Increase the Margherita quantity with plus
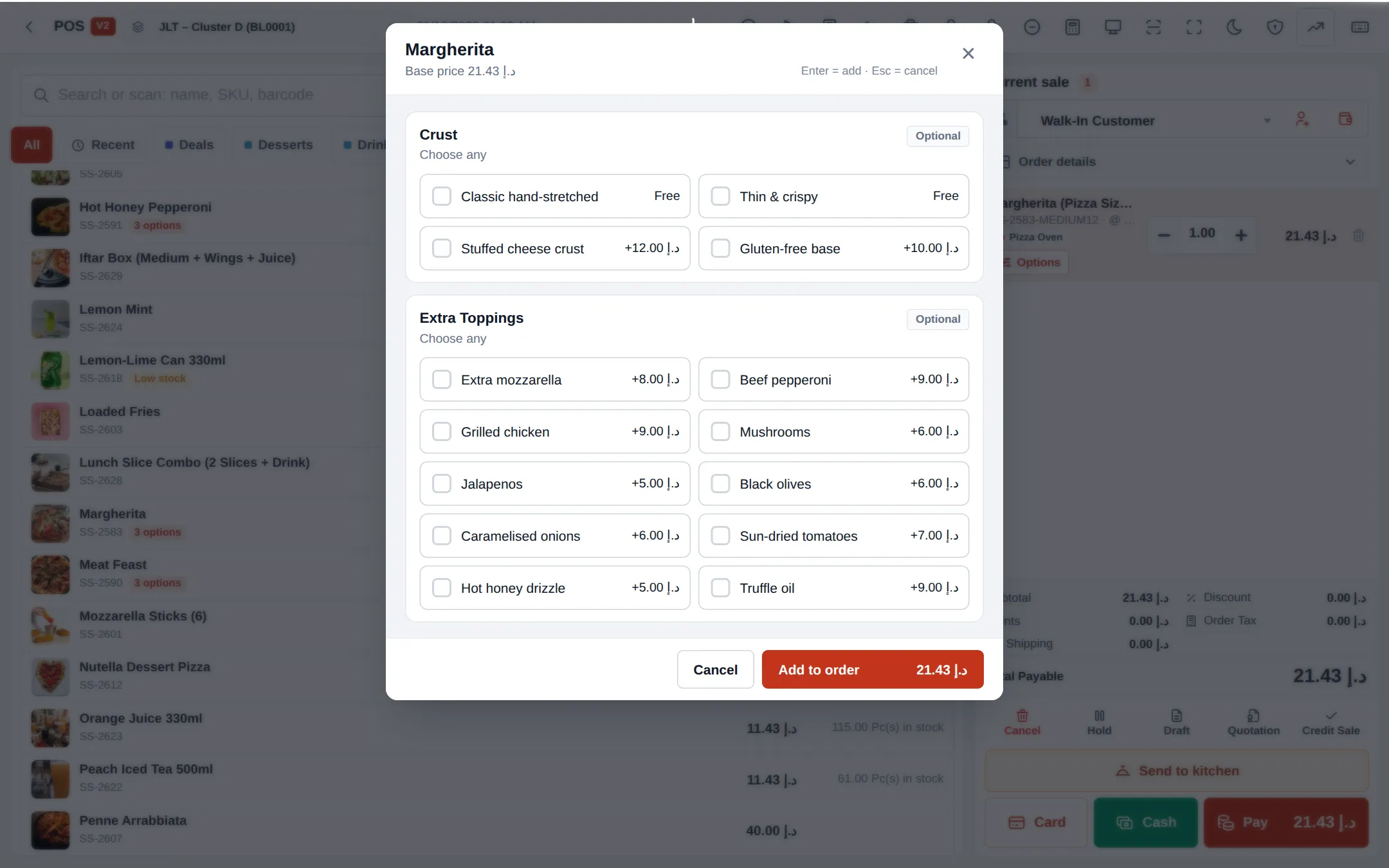 click(1241, 235)
